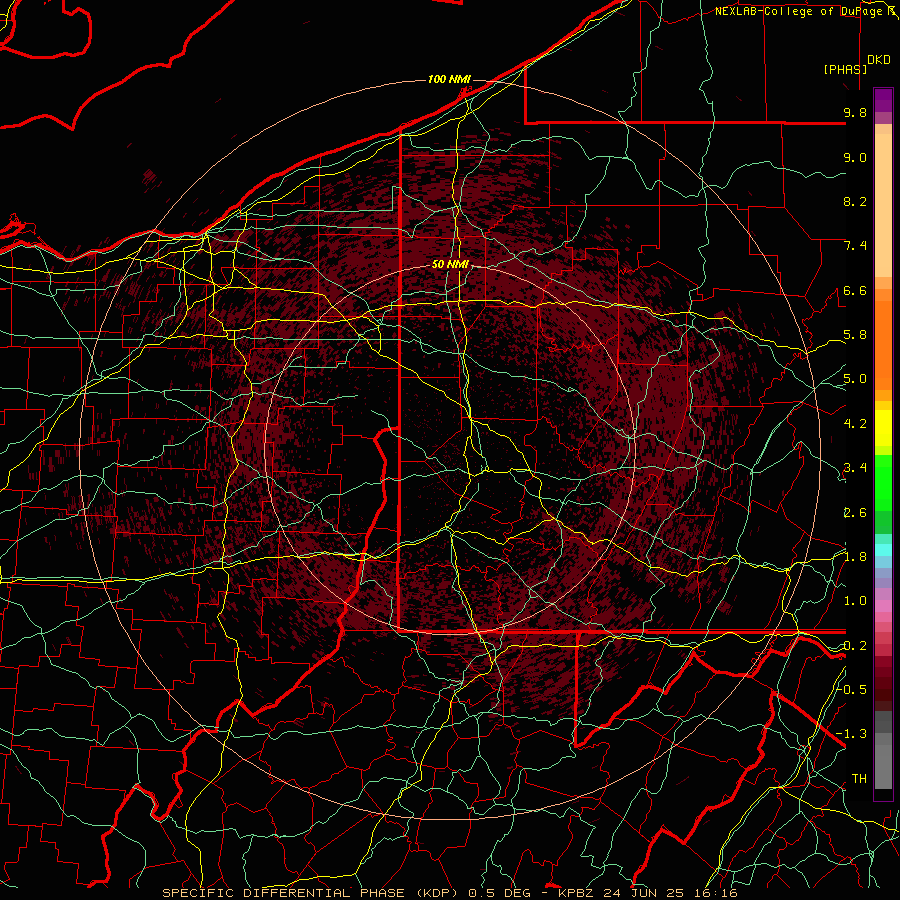Click the pink segment of the color bar

pos(883,606)
